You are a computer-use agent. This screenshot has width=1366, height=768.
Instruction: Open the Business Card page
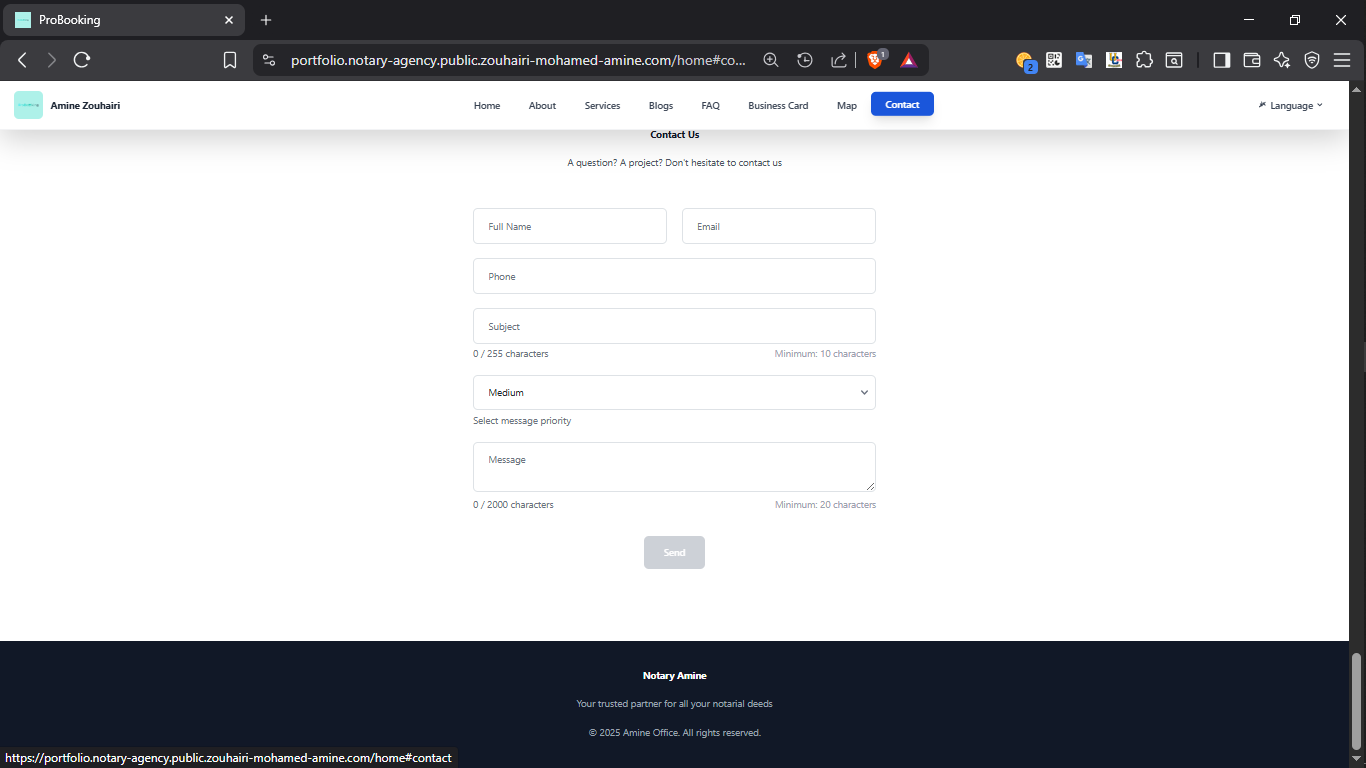click(778, 105)
